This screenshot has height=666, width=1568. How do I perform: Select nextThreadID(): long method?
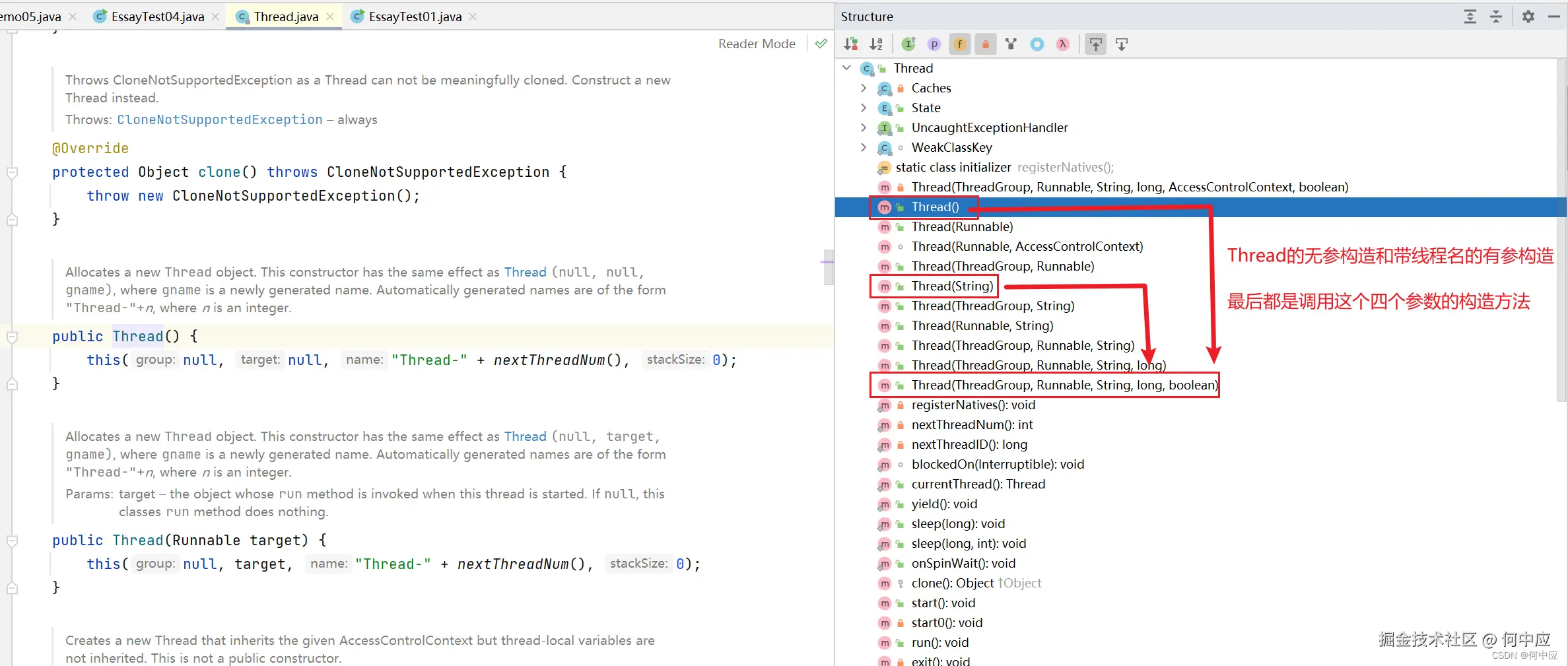pyautogui.click(x=969, y=444)
